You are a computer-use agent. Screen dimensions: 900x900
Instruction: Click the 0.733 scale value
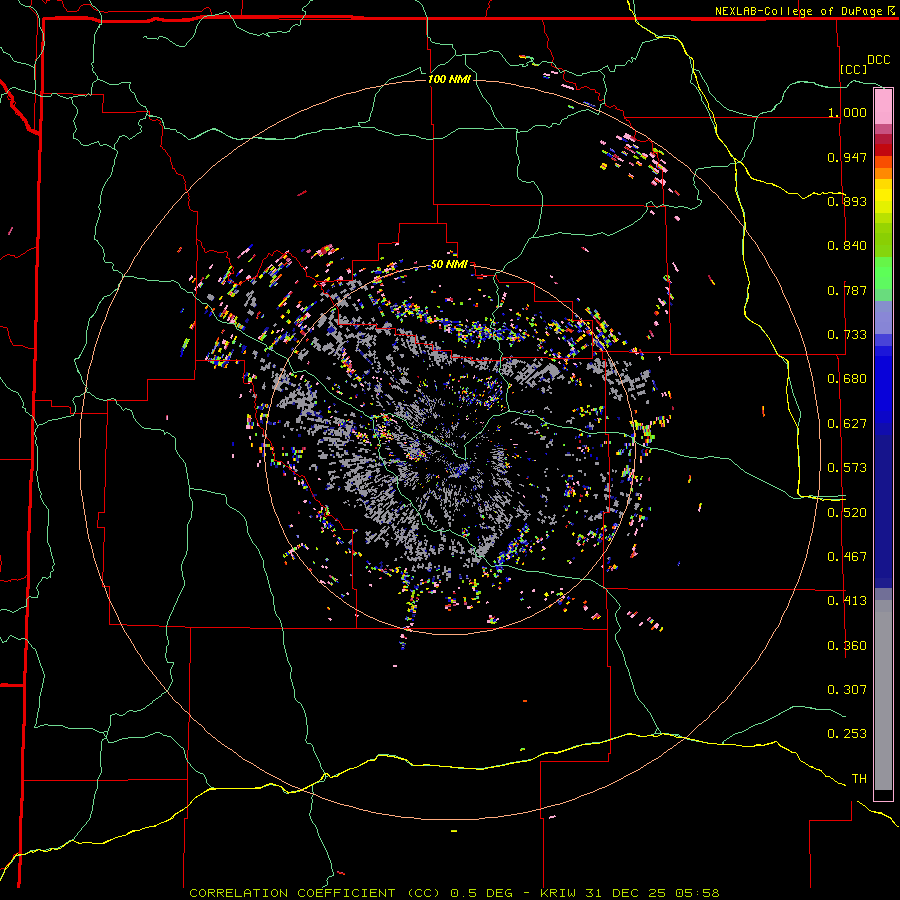tap(847, 335)
